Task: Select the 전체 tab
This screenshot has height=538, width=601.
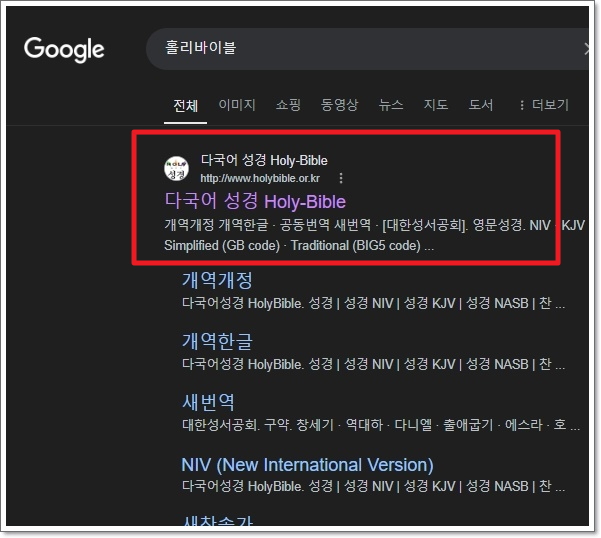Action: pyautogui.click(x=186, y=105)
